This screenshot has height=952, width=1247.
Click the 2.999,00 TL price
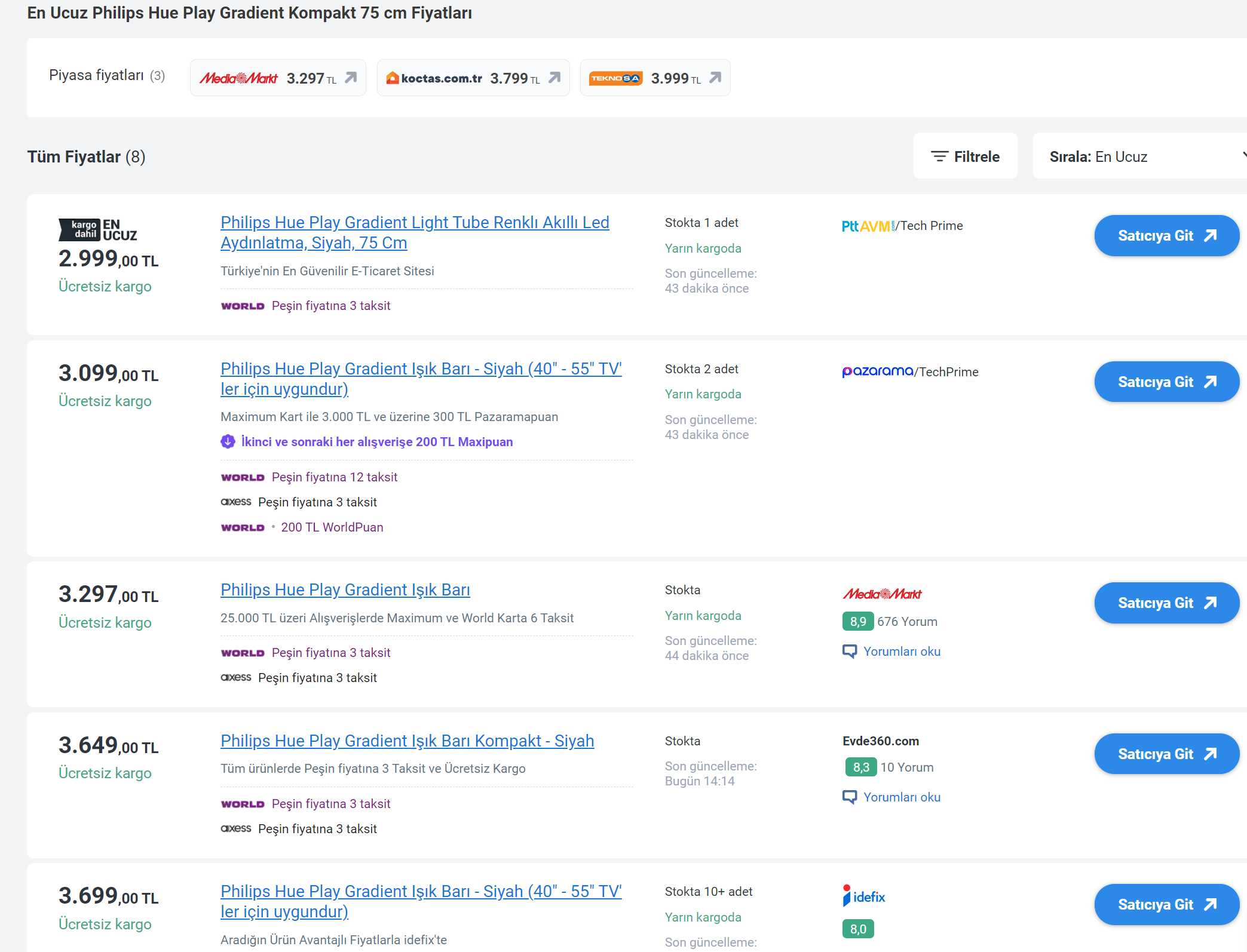coord(109,259)
